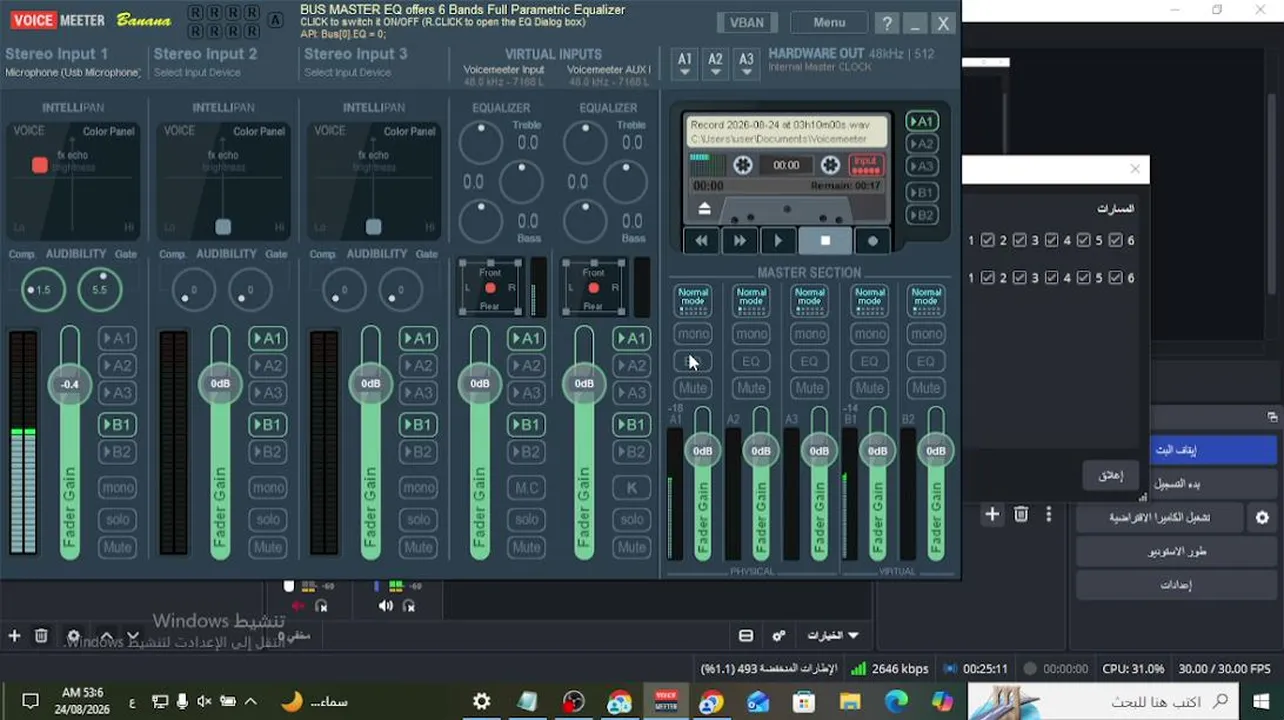The width and height of the screenshot is (1284, 720).
Task: Click the طور الاستوديو studio mode button
Action: (x=1177, y=552)
